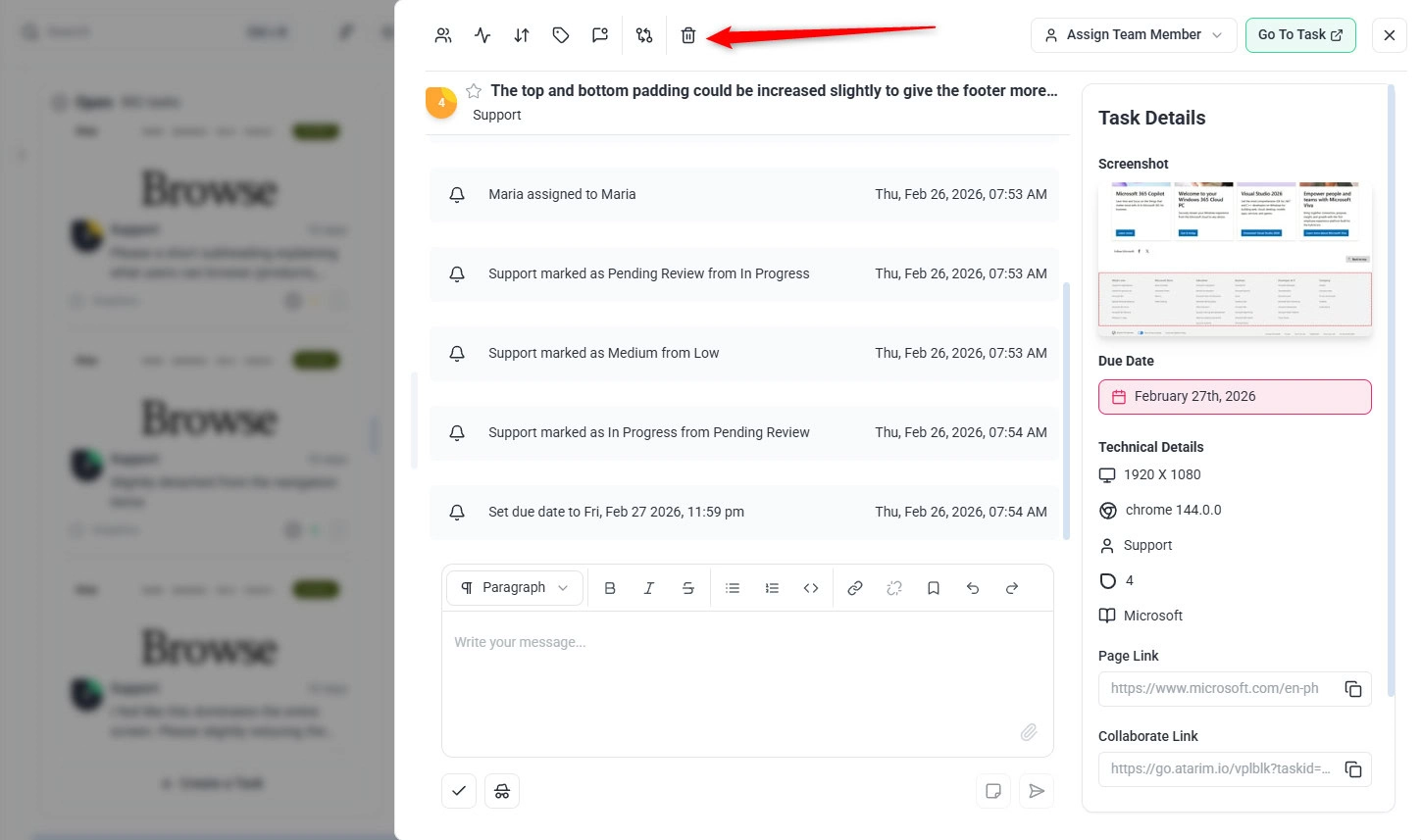Click the flag icon in toolbar

600,35
